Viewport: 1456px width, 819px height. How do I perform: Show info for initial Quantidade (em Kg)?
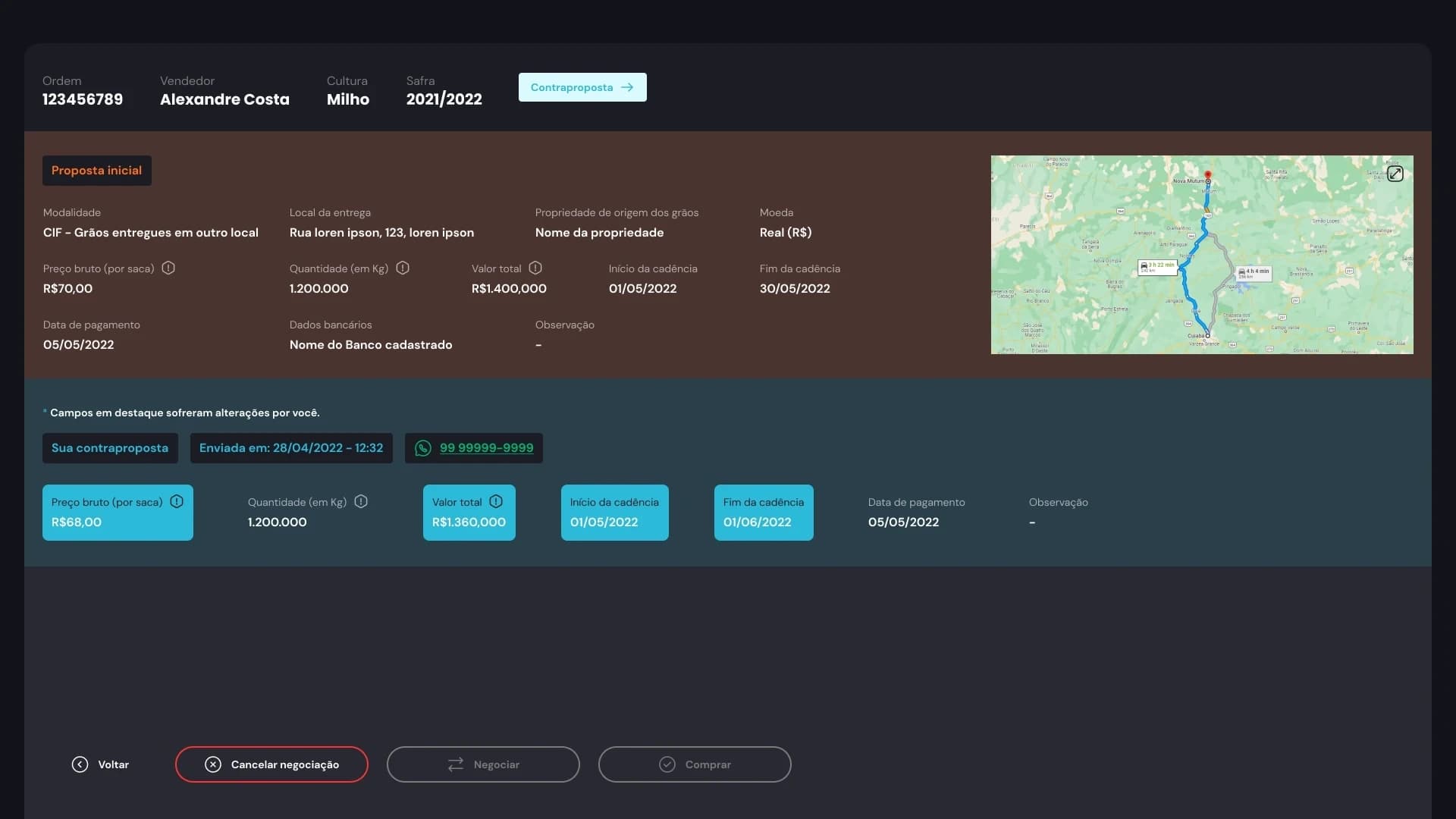403,268
